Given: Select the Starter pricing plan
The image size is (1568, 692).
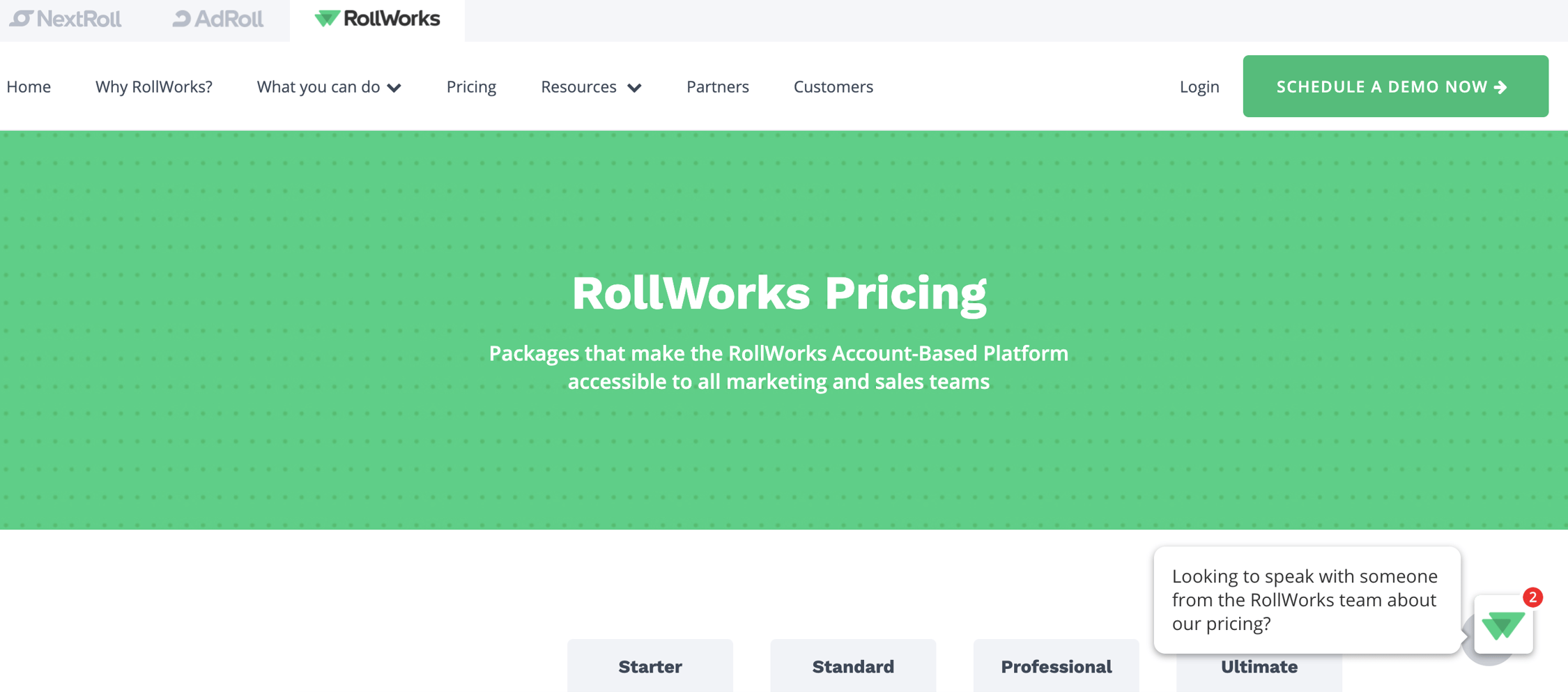Looking at the screenshot, I should point(650,666).
